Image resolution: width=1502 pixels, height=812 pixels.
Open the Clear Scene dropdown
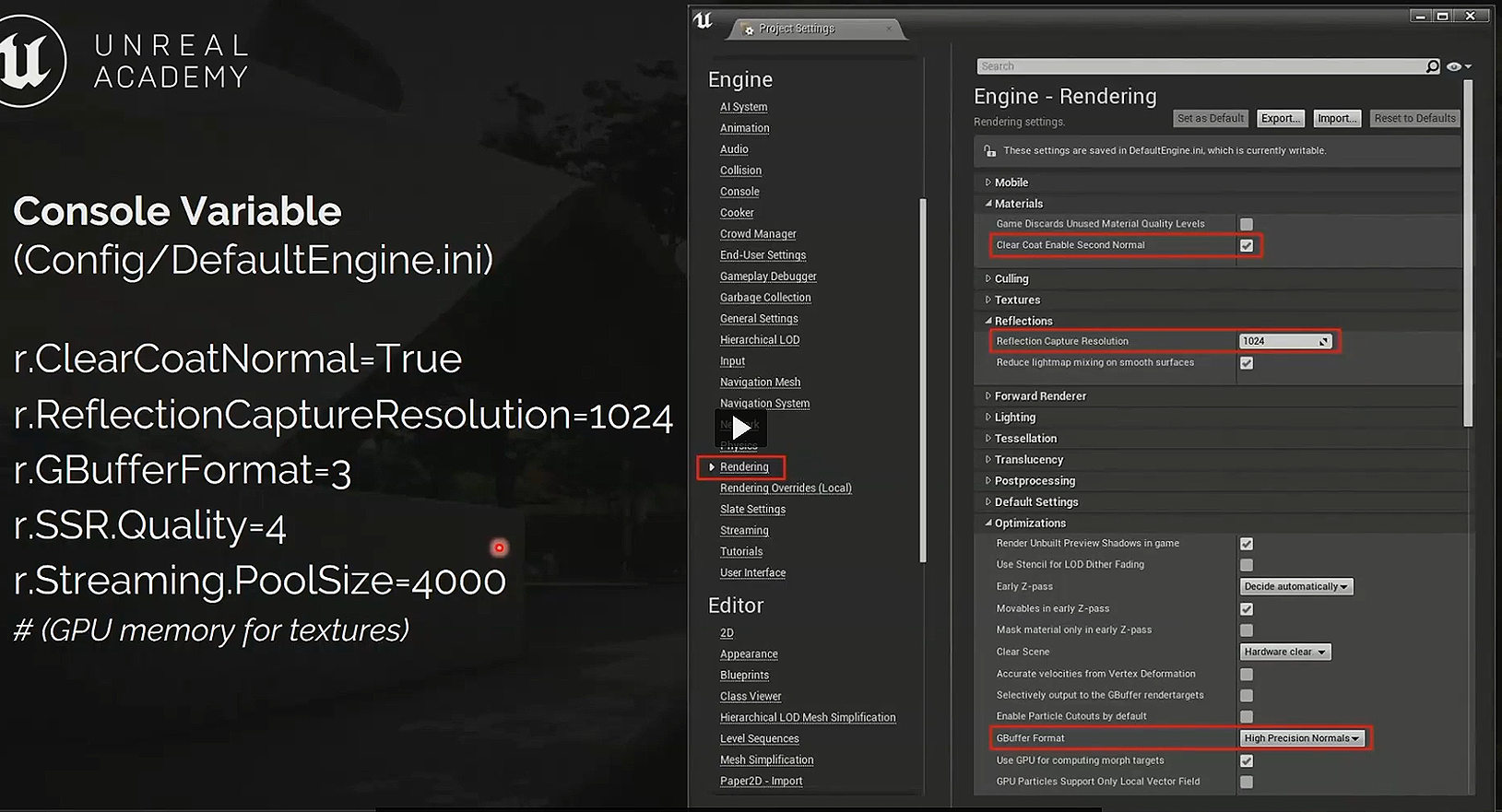pos(1285,652)
